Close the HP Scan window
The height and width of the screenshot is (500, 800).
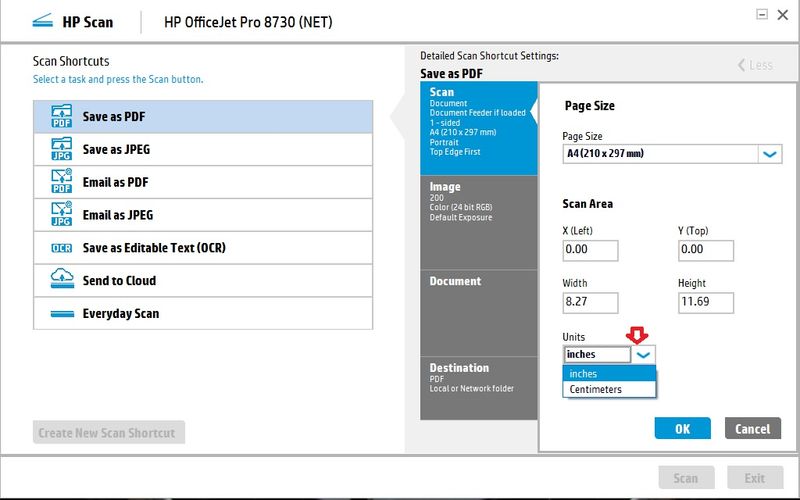click(783, 15)
